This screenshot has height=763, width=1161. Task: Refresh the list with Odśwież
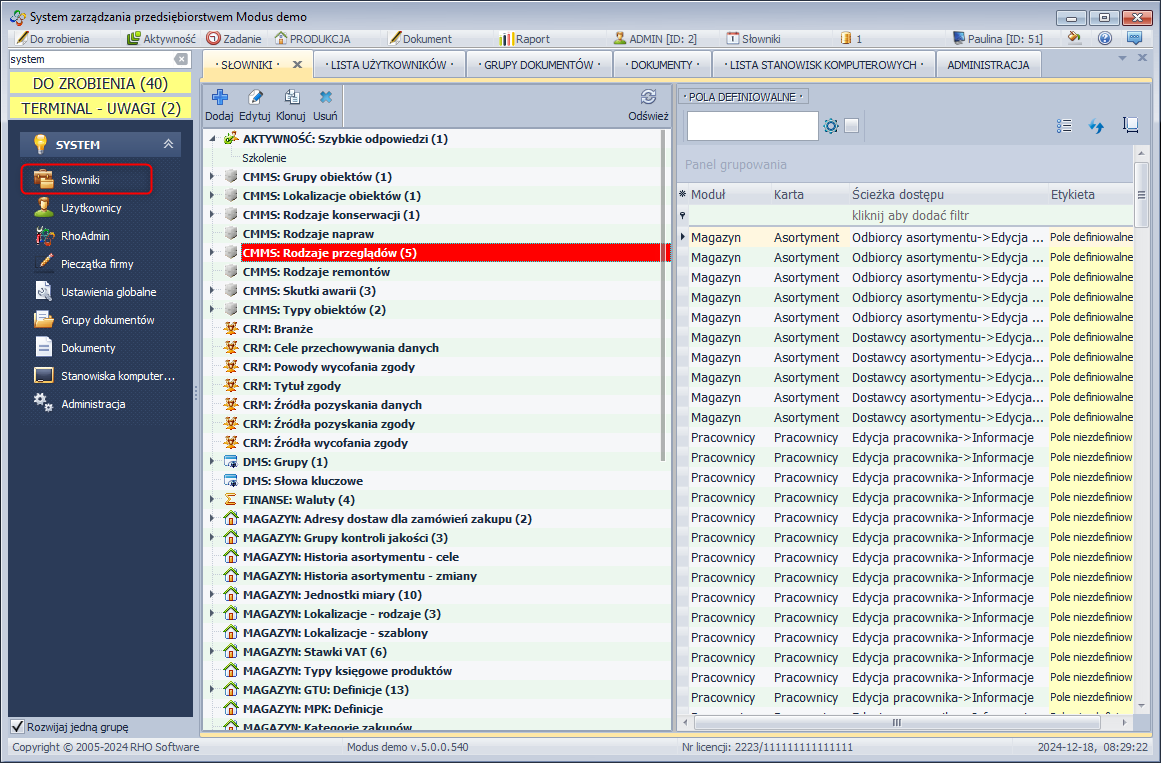coord(648,98)
